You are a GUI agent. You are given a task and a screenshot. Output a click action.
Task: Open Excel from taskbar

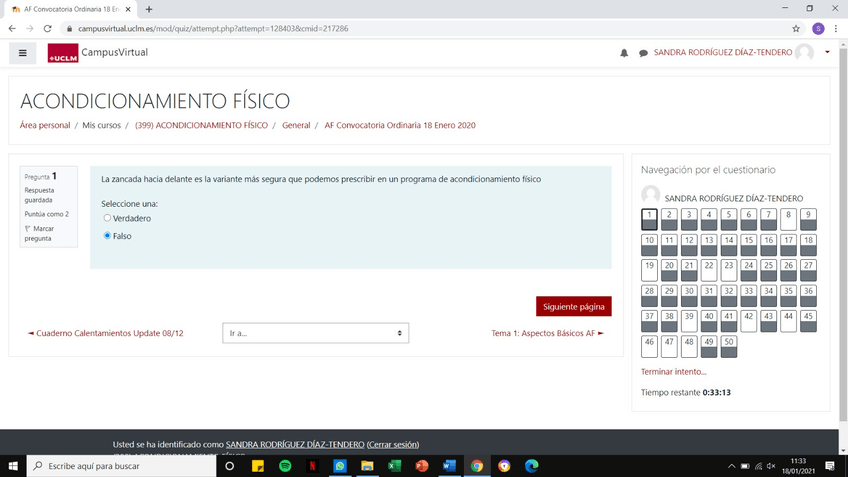click(394, 466)
